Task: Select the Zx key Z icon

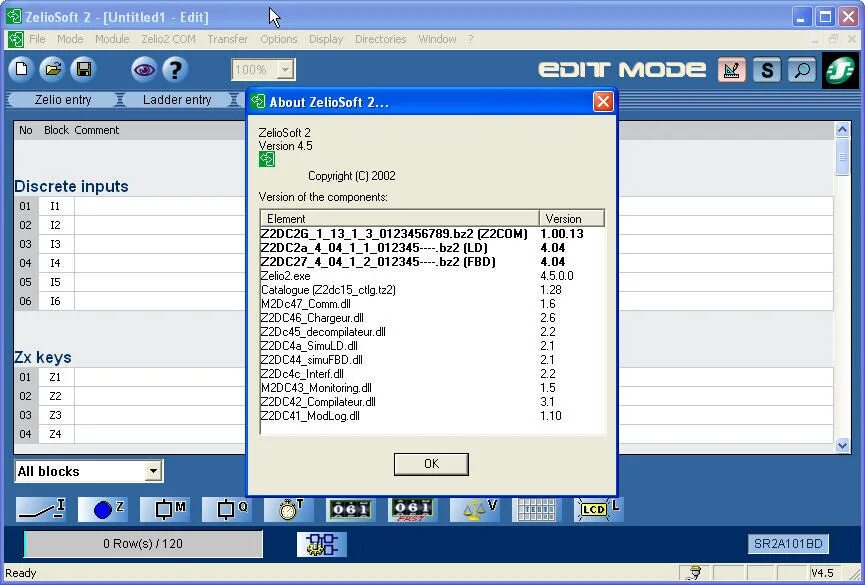Action: 103,509
